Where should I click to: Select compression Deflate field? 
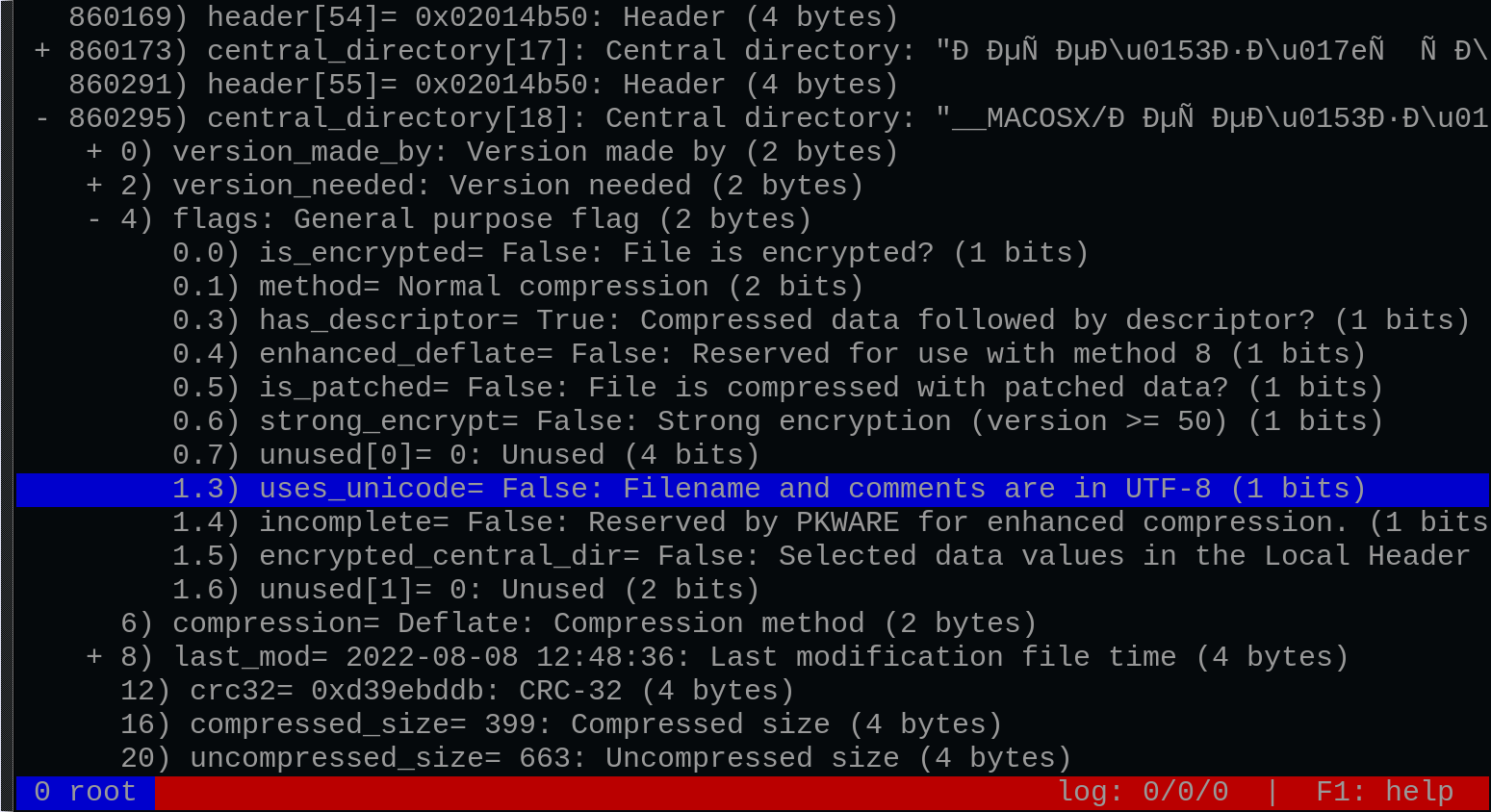(x=753, y=623)
